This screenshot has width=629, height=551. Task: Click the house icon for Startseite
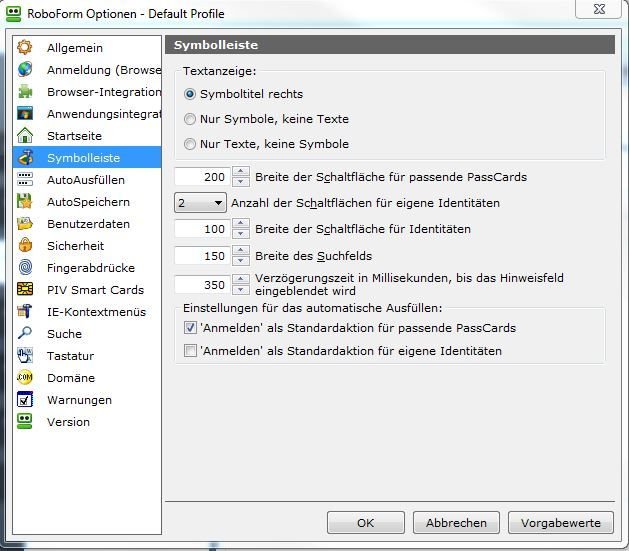25,136
